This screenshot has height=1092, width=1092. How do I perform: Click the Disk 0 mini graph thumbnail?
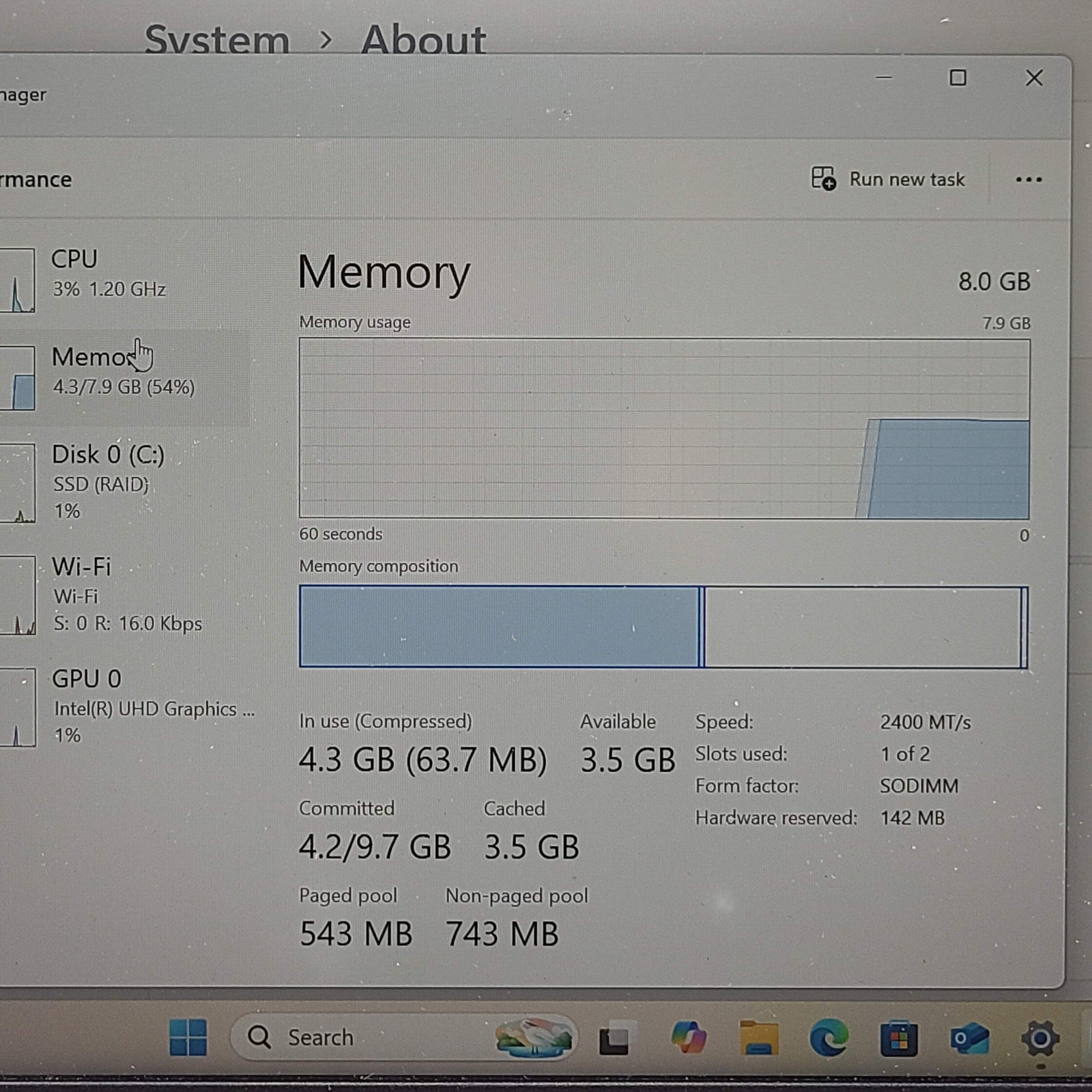[17, 483]
